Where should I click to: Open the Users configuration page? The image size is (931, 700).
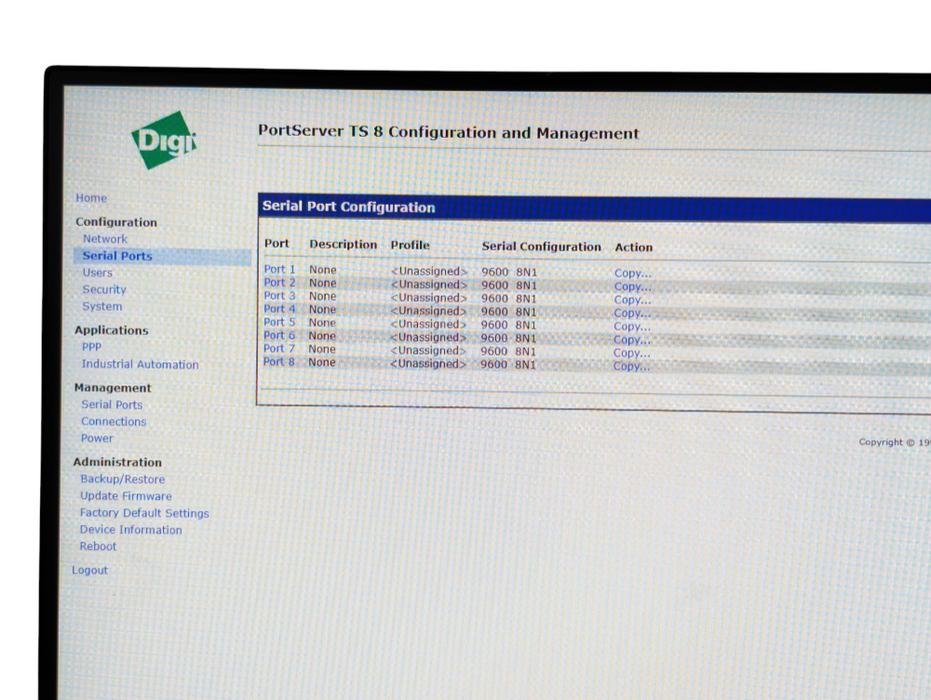[97, 272]
